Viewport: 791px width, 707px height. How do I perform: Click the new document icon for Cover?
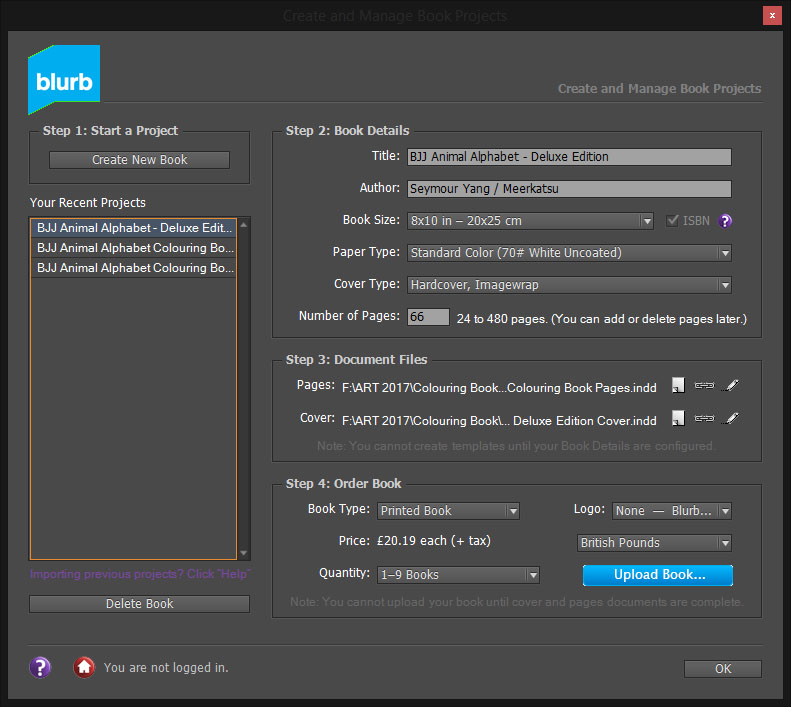point(679,418)
